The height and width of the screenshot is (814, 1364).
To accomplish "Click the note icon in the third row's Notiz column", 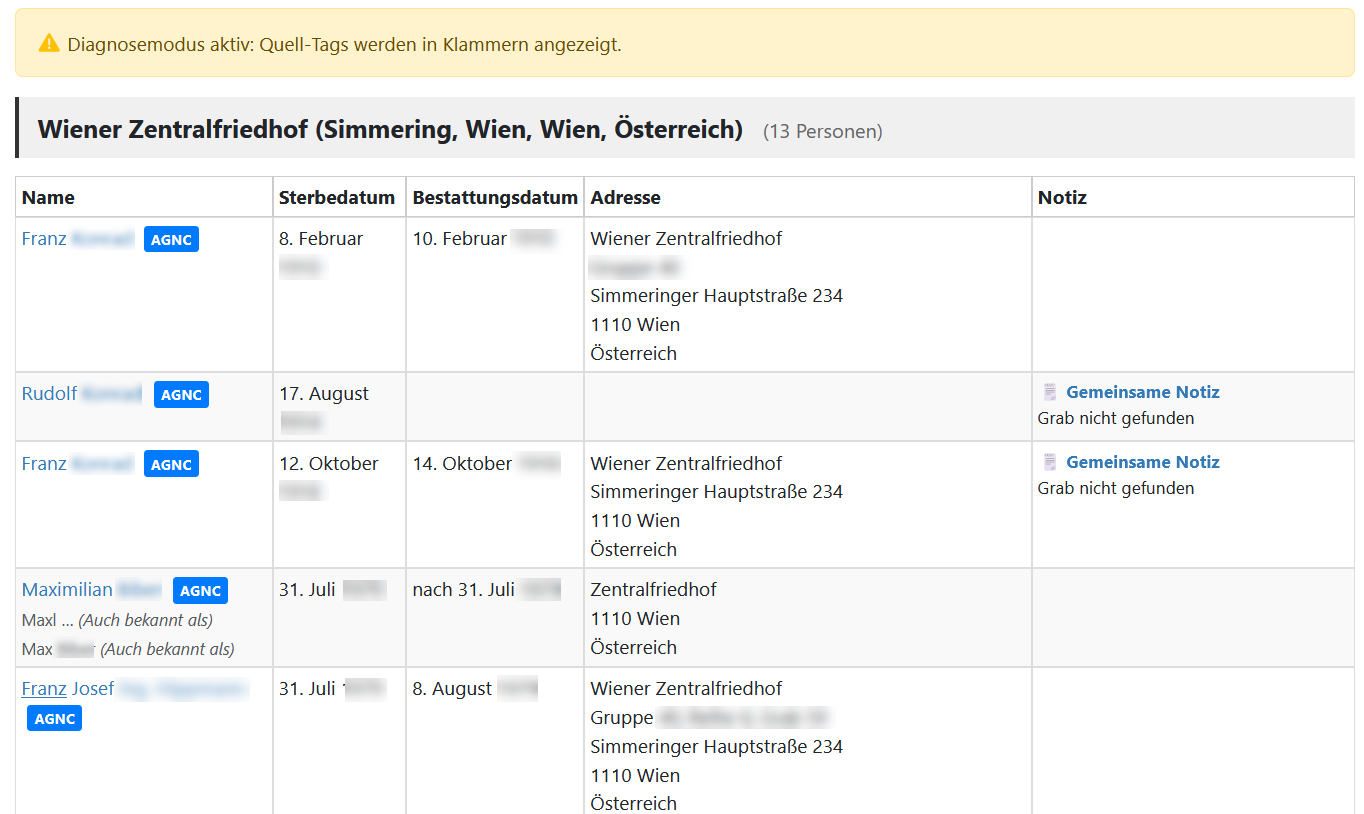I will click(x=1049, y=461).
